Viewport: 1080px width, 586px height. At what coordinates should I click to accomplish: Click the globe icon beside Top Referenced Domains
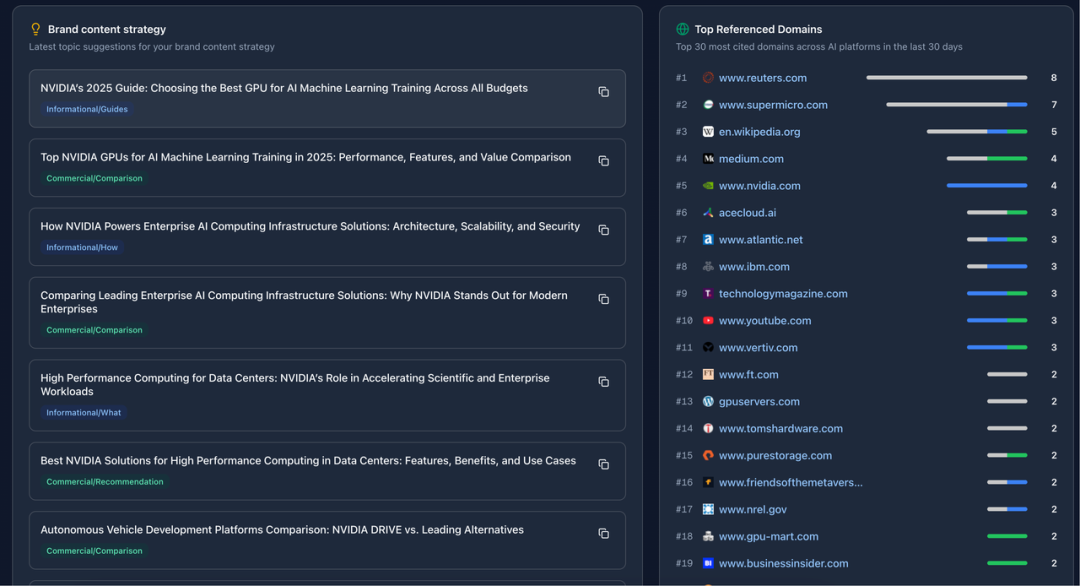click(683, 29)
